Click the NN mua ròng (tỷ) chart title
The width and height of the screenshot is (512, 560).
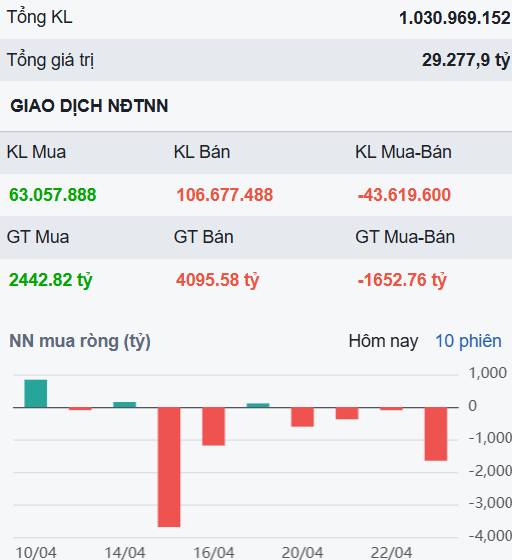pos(80,341)
